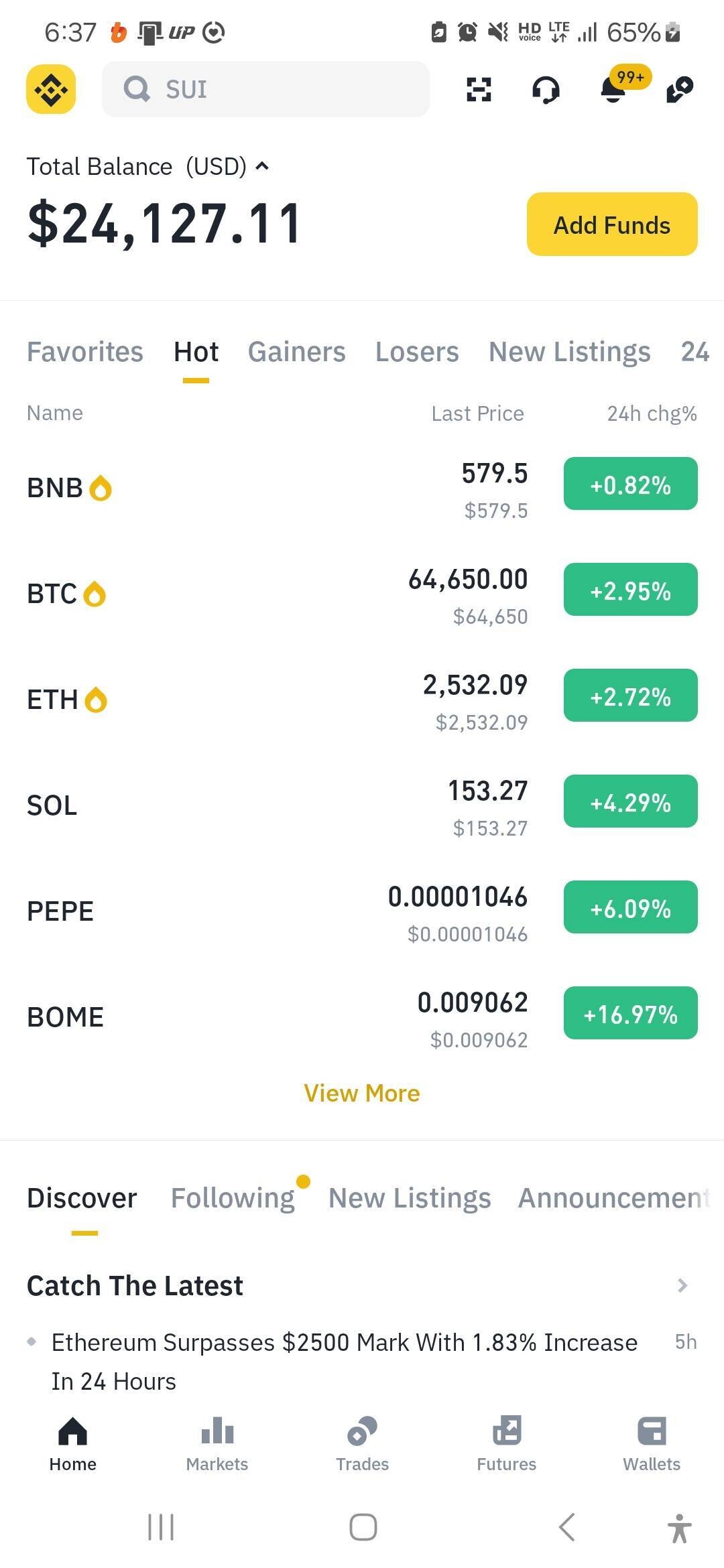Switch to the Gainers tab
This screenshot has width=724, height=1568.
[296, 352]
